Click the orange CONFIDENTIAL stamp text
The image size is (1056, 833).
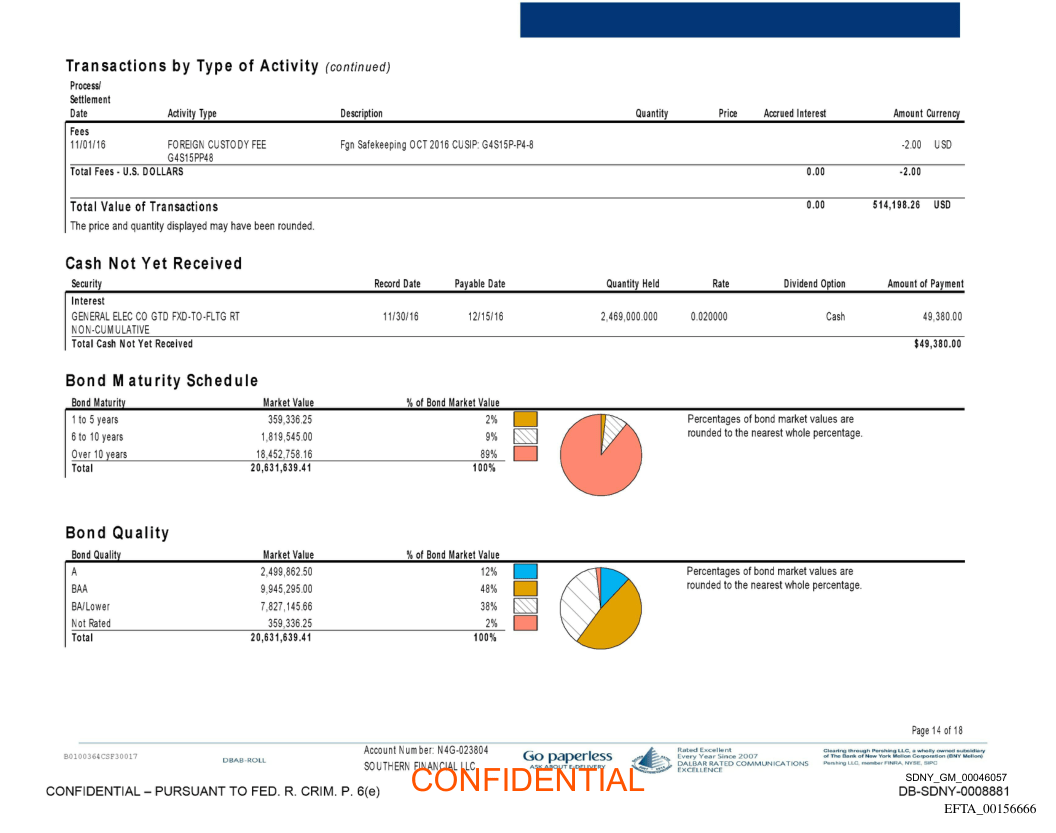click(x=527, y=780)
